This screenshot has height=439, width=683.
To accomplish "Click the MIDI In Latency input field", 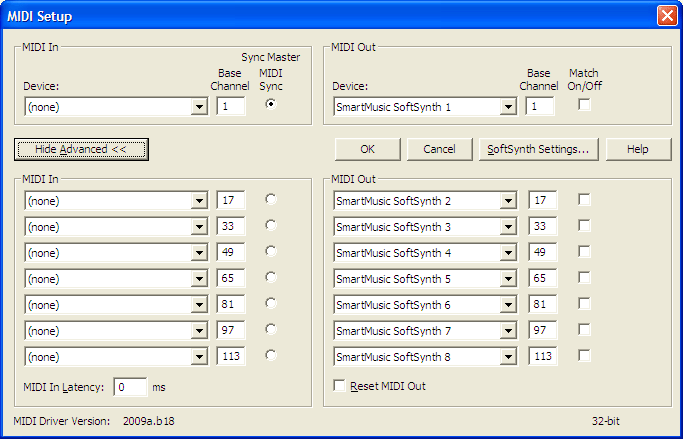I will coord(130,387).
